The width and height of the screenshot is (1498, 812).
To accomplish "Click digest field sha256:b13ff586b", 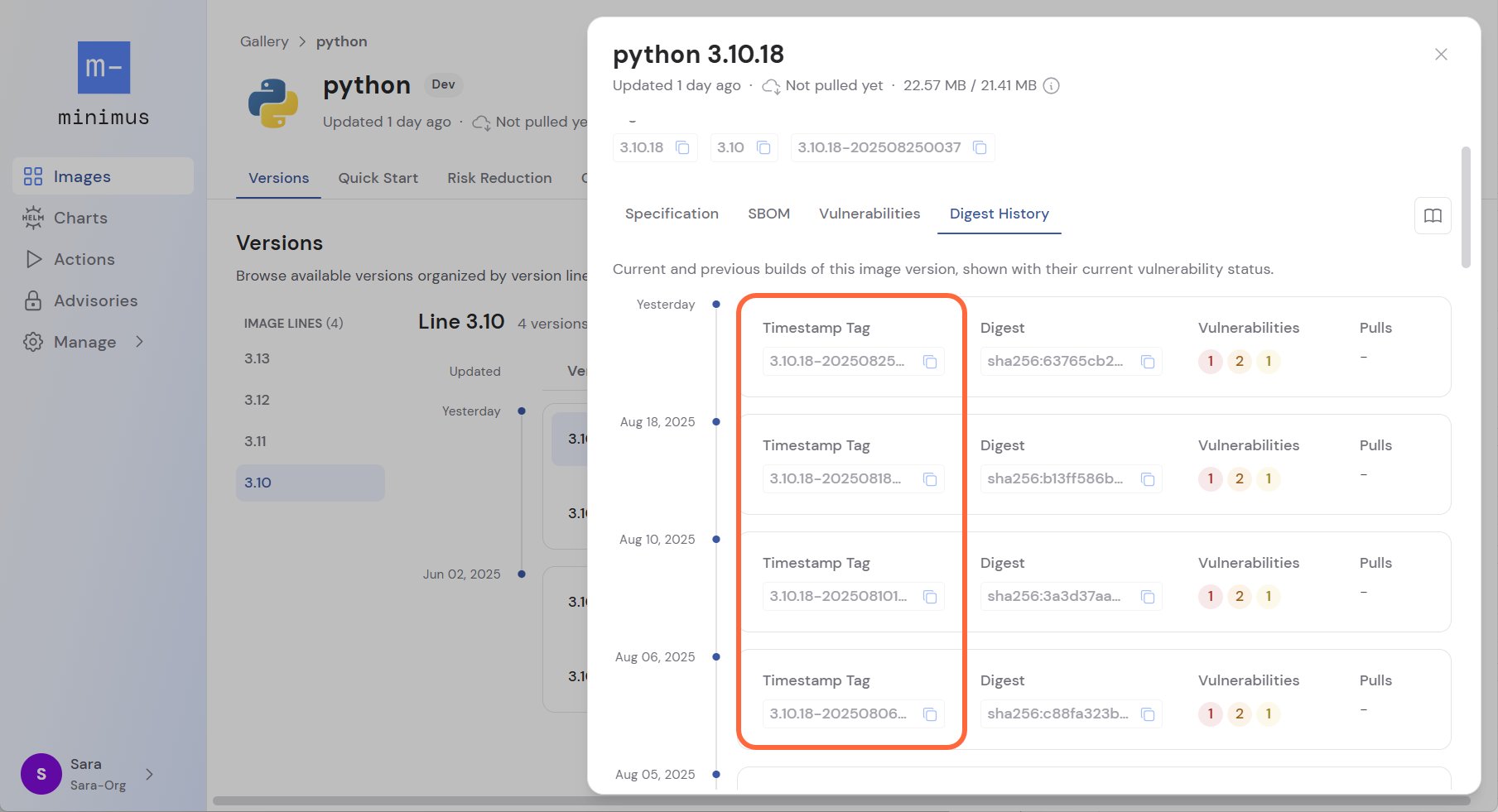I will click(x=1071, y=479).
